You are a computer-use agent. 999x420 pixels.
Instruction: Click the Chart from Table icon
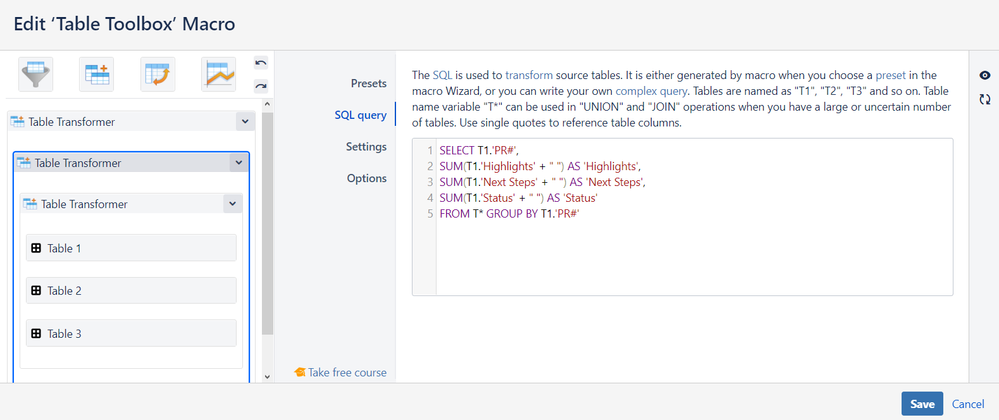pyautogui.click(x=218, y=73)
